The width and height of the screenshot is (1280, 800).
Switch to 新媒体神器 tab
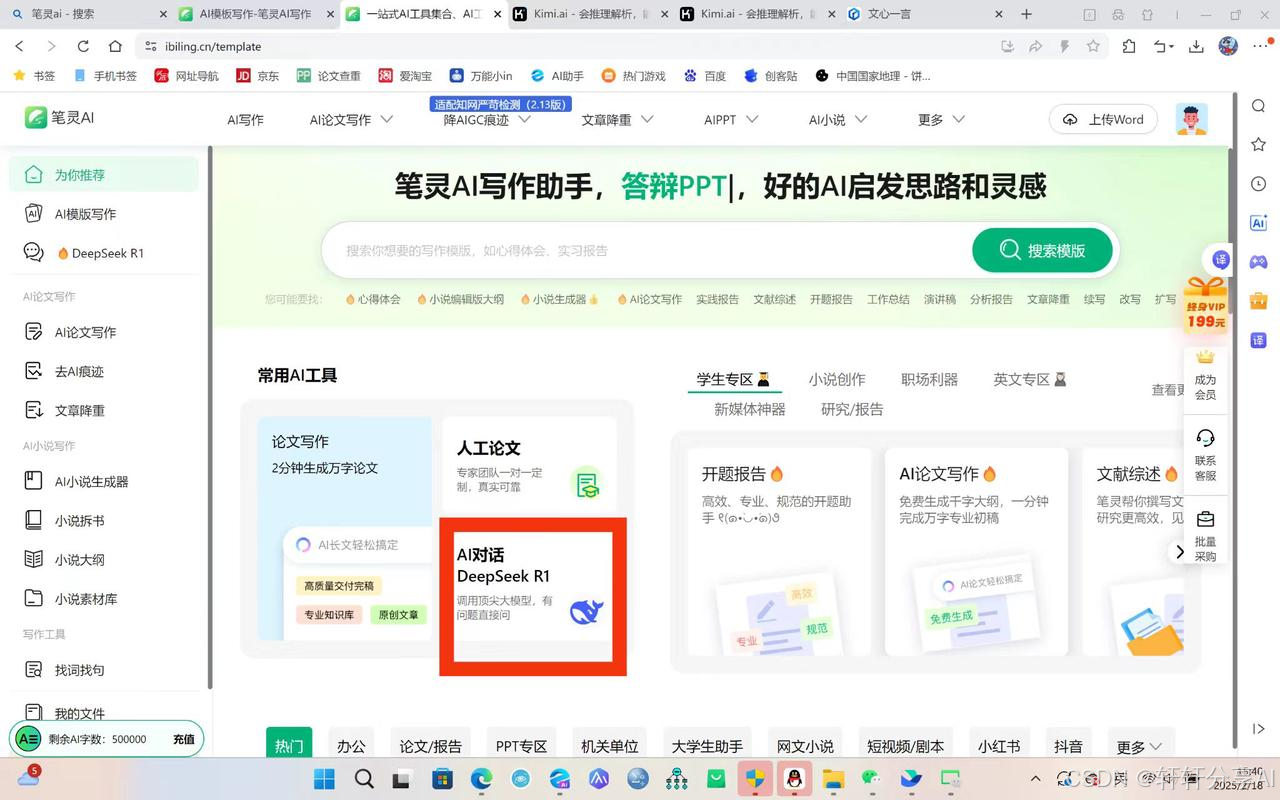pos(750,409)
